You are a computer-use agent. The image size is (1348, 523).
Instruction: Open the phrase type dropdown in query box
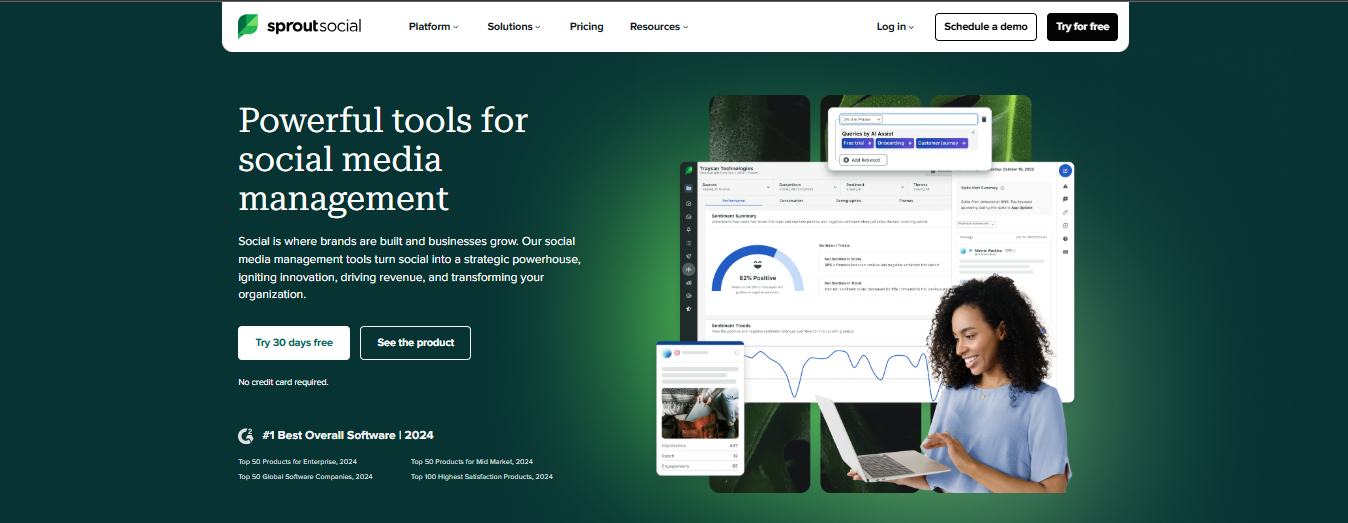[862, 119]
